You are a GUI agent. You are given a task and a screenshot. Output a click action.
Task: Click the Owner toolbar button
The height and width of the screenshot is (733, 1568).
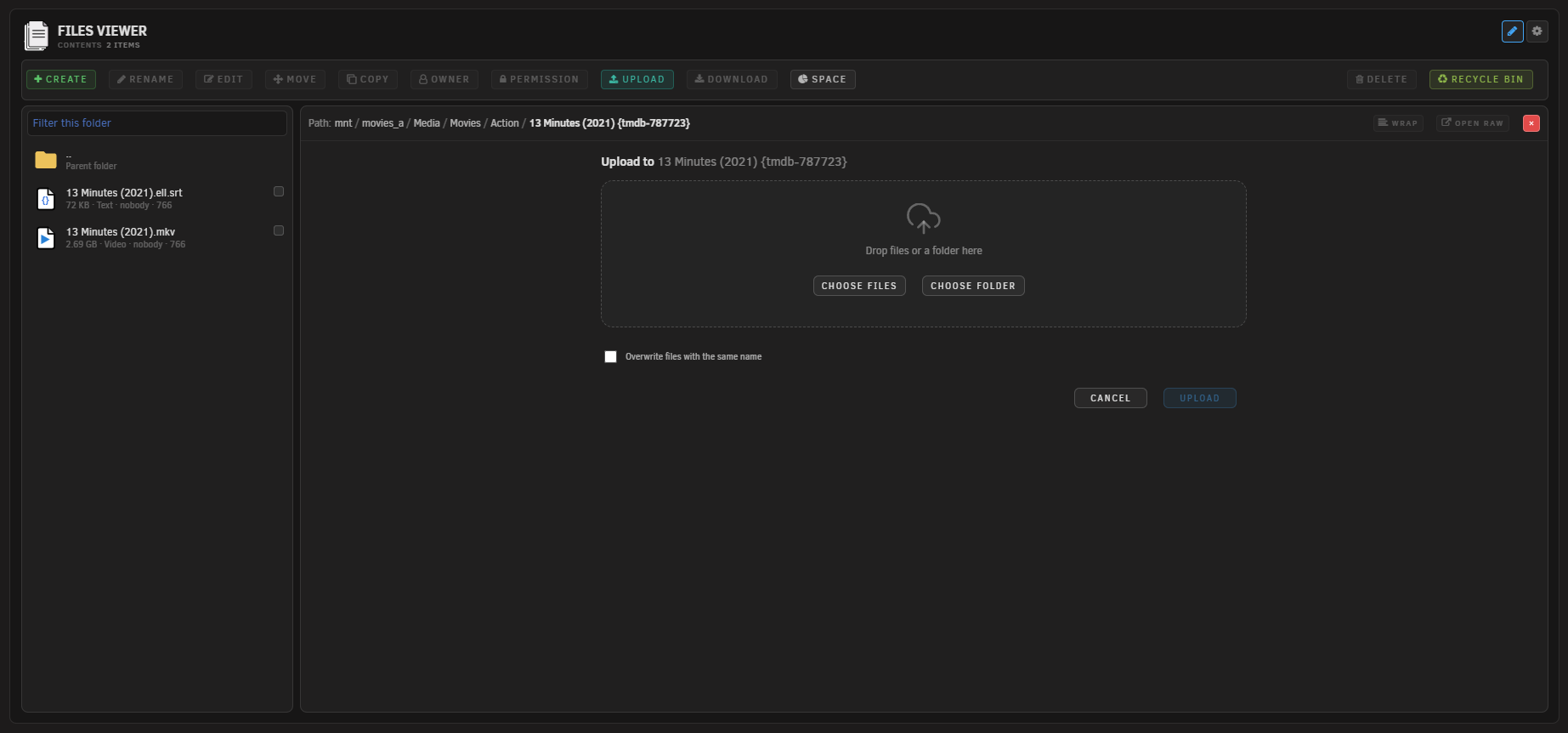pyautogui.click(x=444, y=79)
